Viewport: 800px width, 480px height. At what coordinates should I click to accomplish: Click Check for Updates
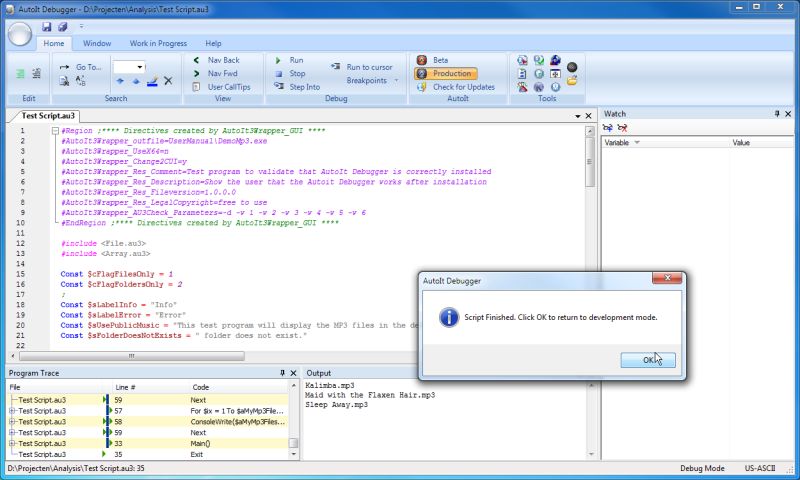456,87
